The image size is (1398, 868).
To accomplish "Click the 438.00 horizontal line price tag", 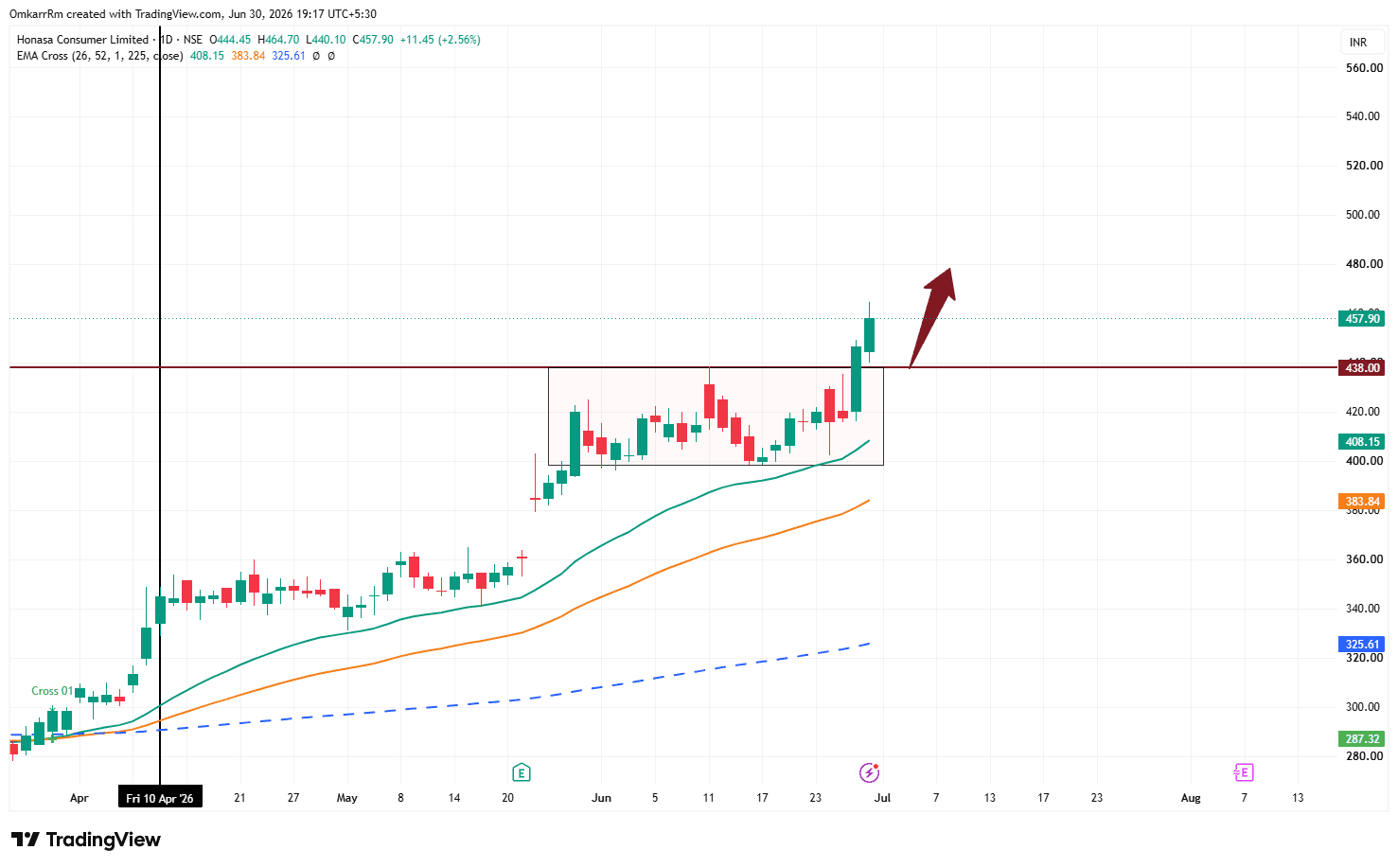I will pos(1362,368).
